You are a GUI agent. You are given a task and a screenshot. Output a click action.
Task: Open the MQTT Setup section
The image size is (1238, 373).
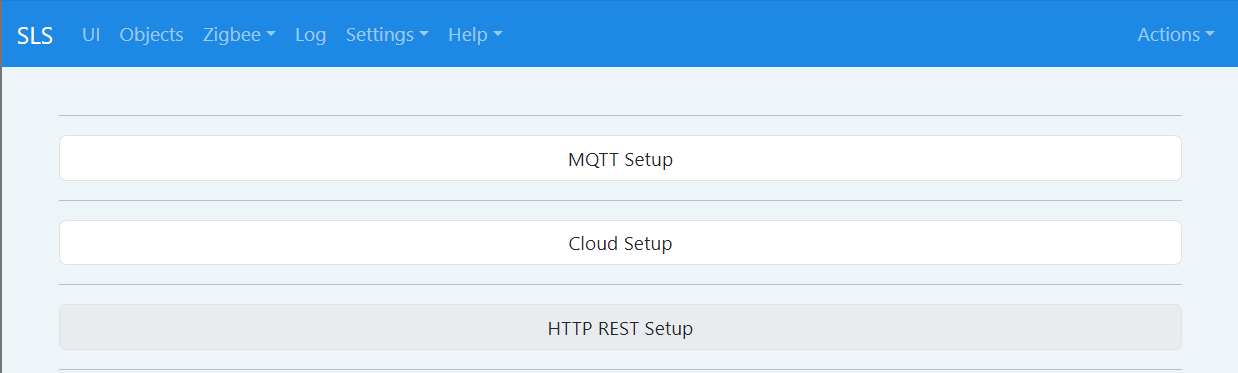coord(620,158)
